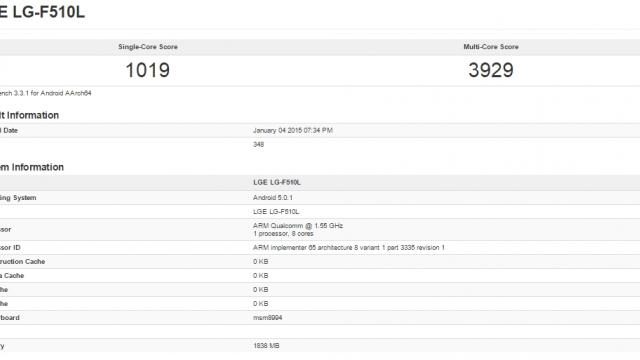Click the 'ARM implementer 65 architecture 8' value
Image resolution: width=640 pixels, height=360 pixels.
pyautogui.click(x=349, y=248)
